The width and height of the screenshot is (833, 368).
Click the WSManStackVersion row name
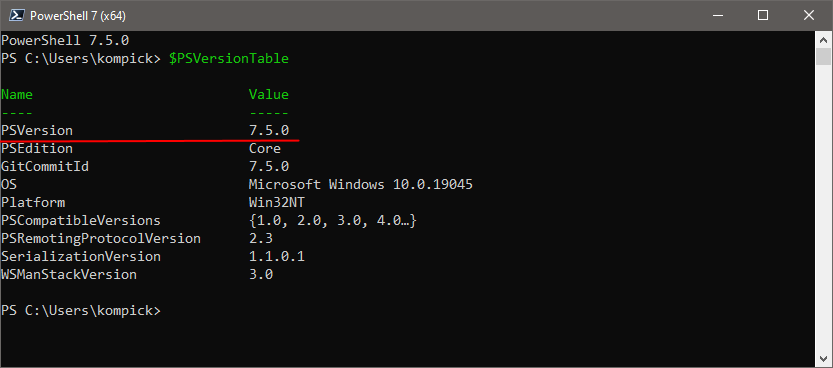tap(69, 275)
